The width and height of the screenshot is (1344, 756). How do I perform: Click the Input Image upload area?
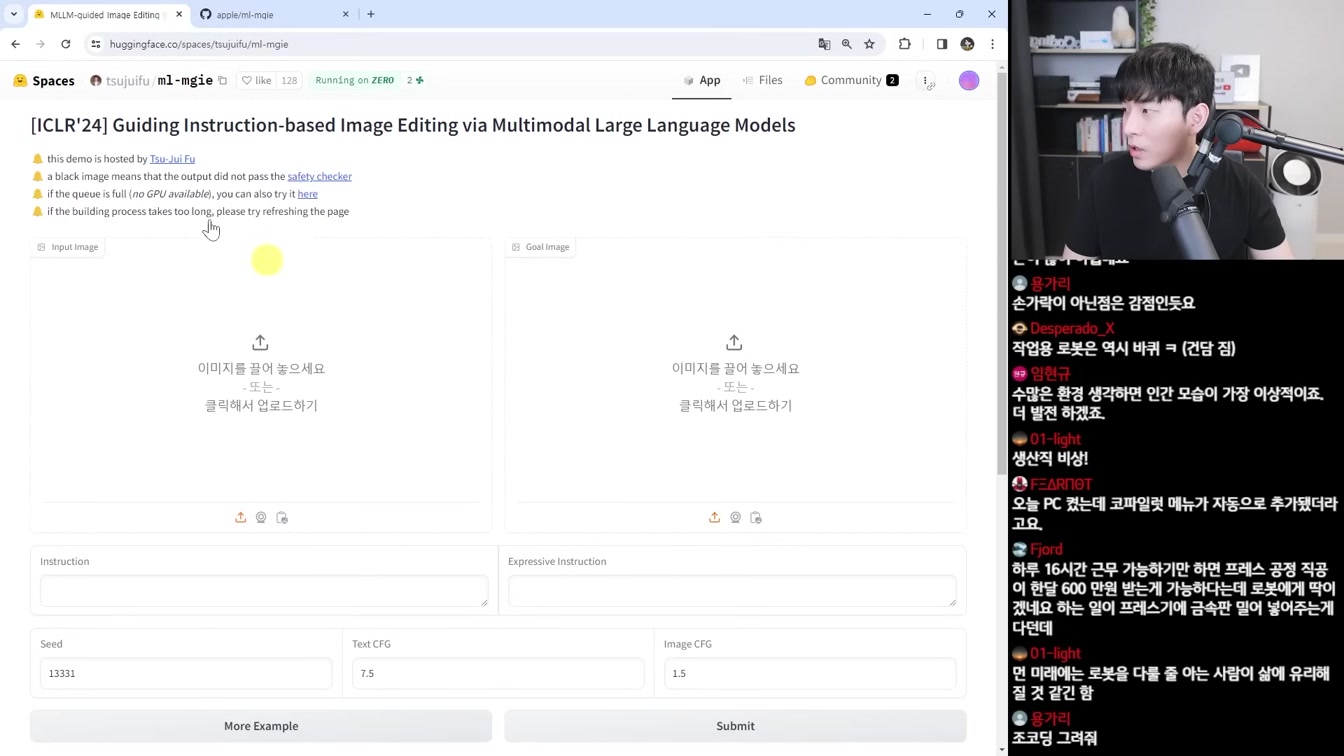tap(261, 375)
